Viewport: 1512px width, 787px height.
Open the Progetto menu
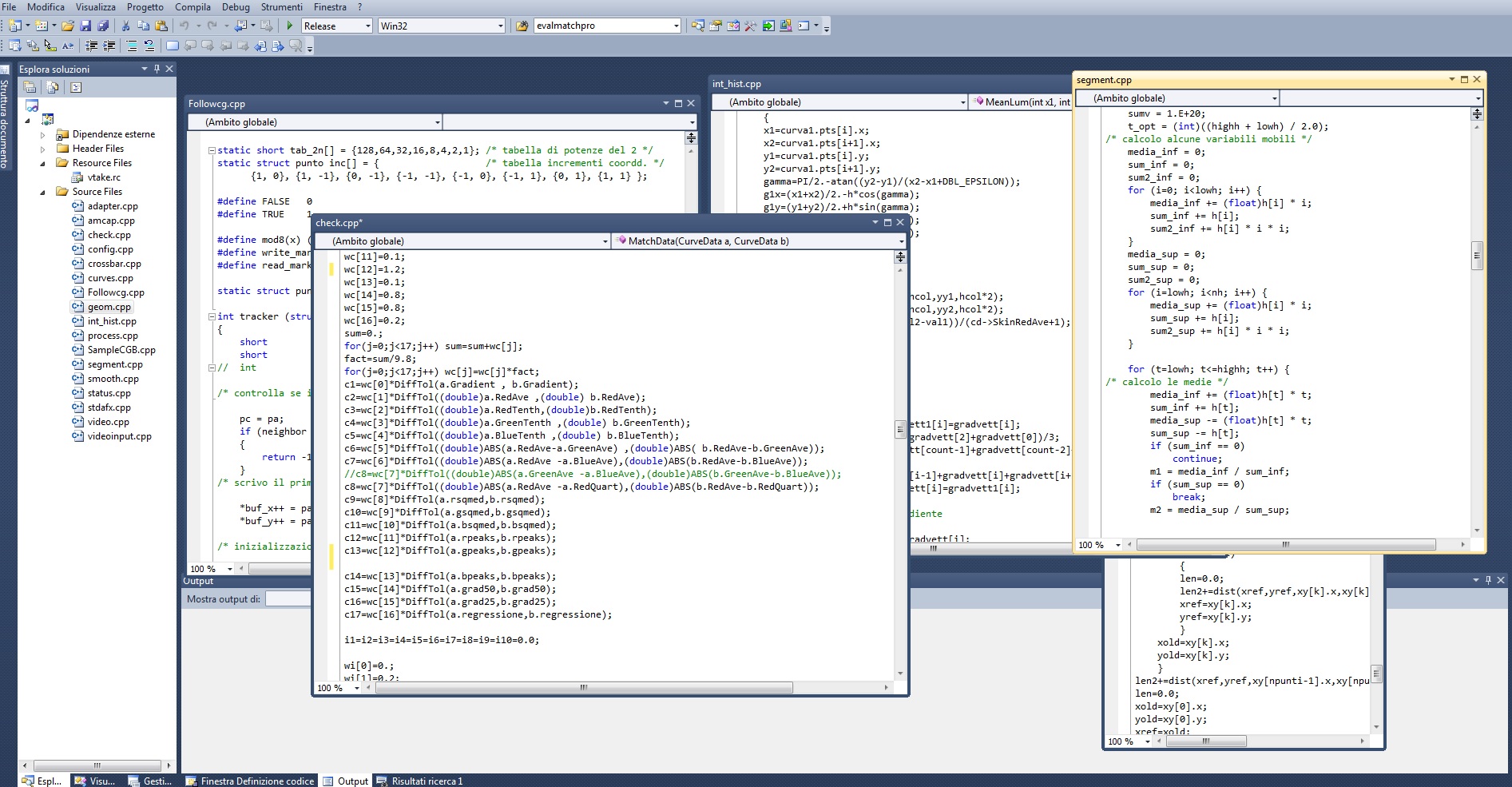(x=145, y=6)
